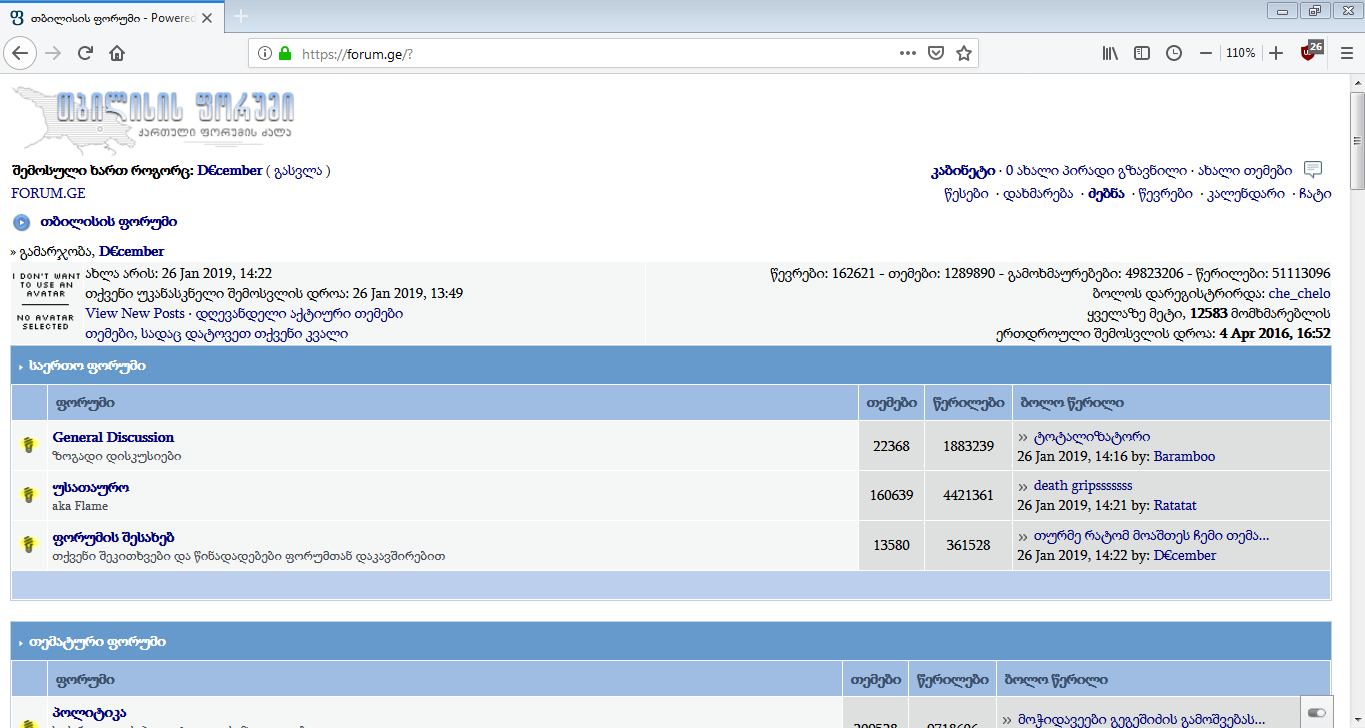This screenshot has height=728, width=1365.
Task: Click the View New Posts link
Action: pyautogui.click(x=135, y=313)
